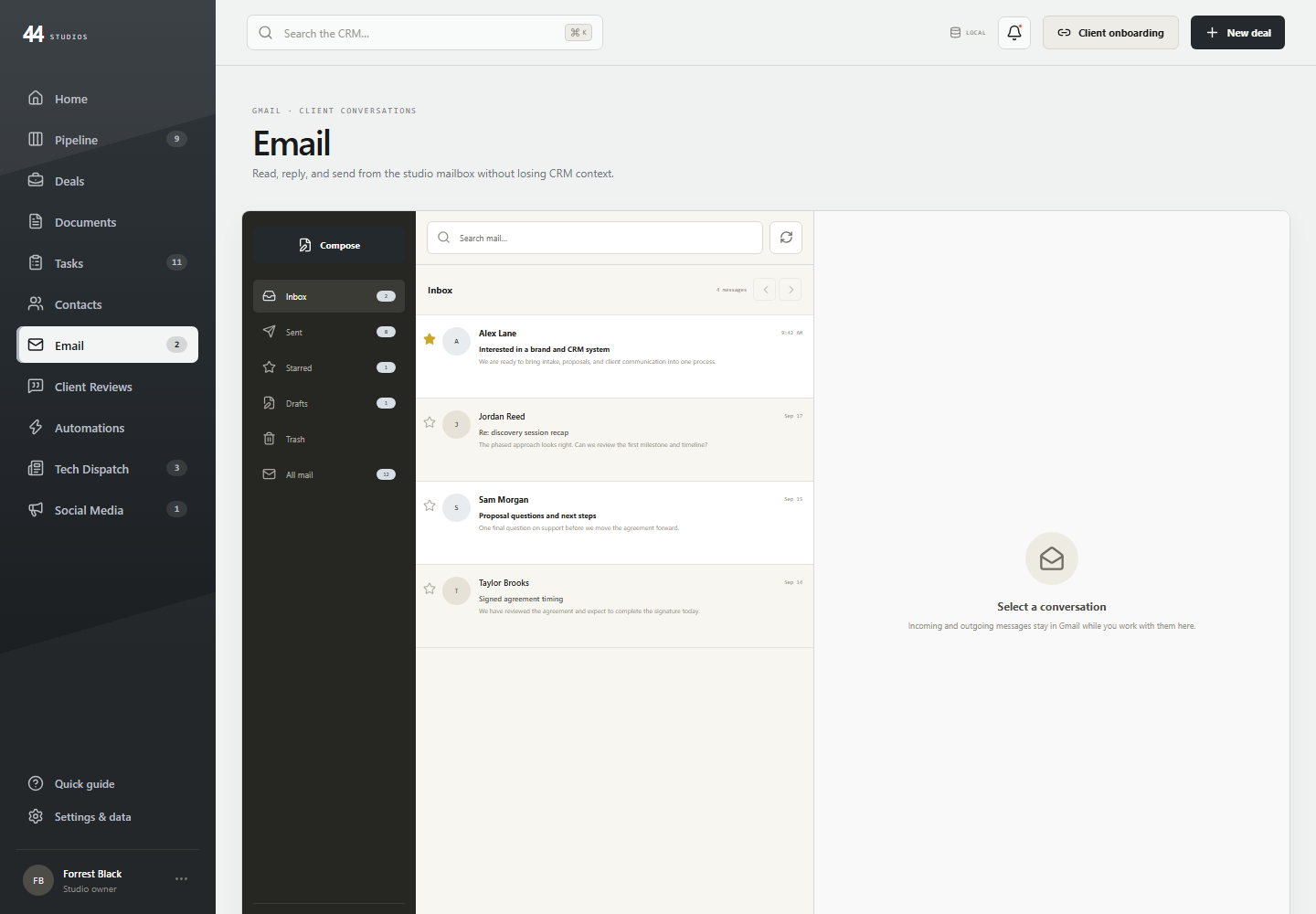This screenshot has width=1316, height=914.
Task: Open Automations in the sidebar
Action: (108, 428)
